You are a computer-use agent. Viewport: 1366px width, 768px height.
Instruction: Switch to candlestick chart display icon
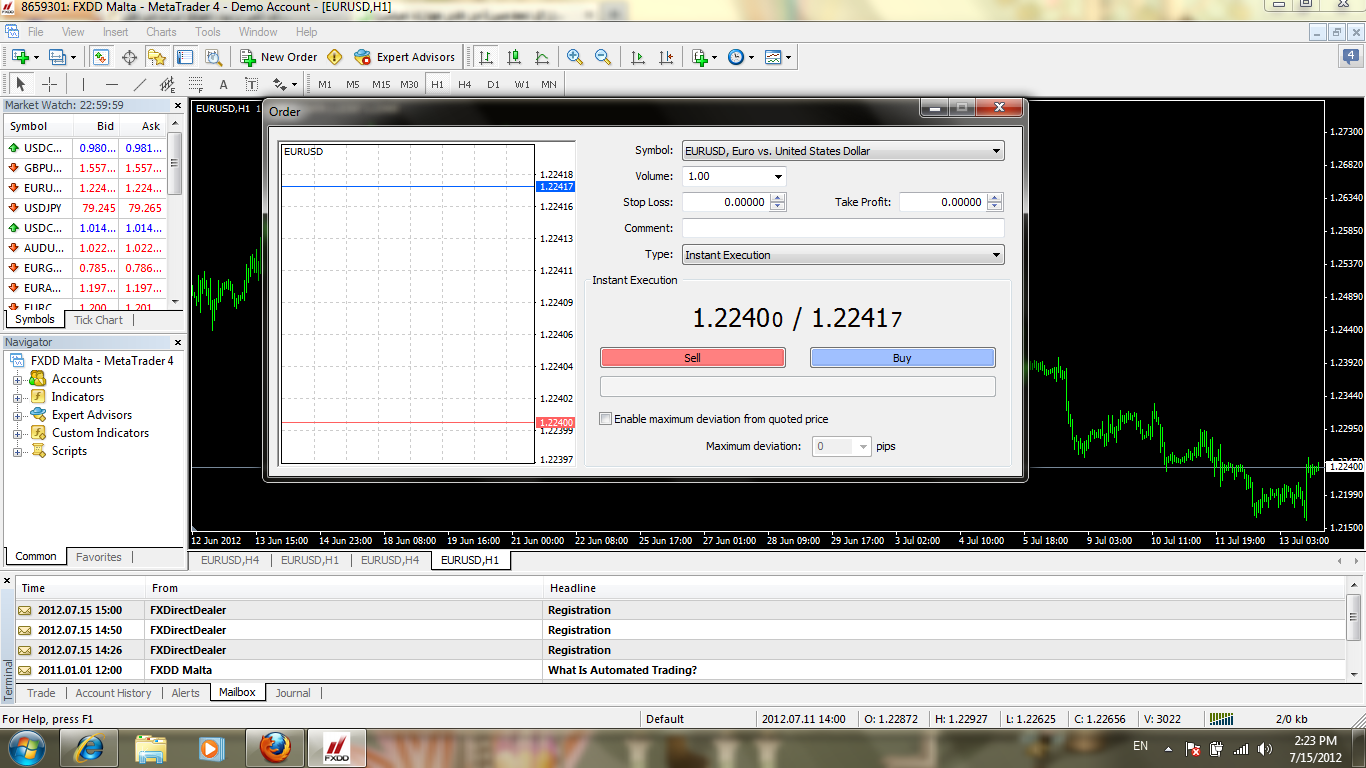pyautogui.click(x=514, y=57)
